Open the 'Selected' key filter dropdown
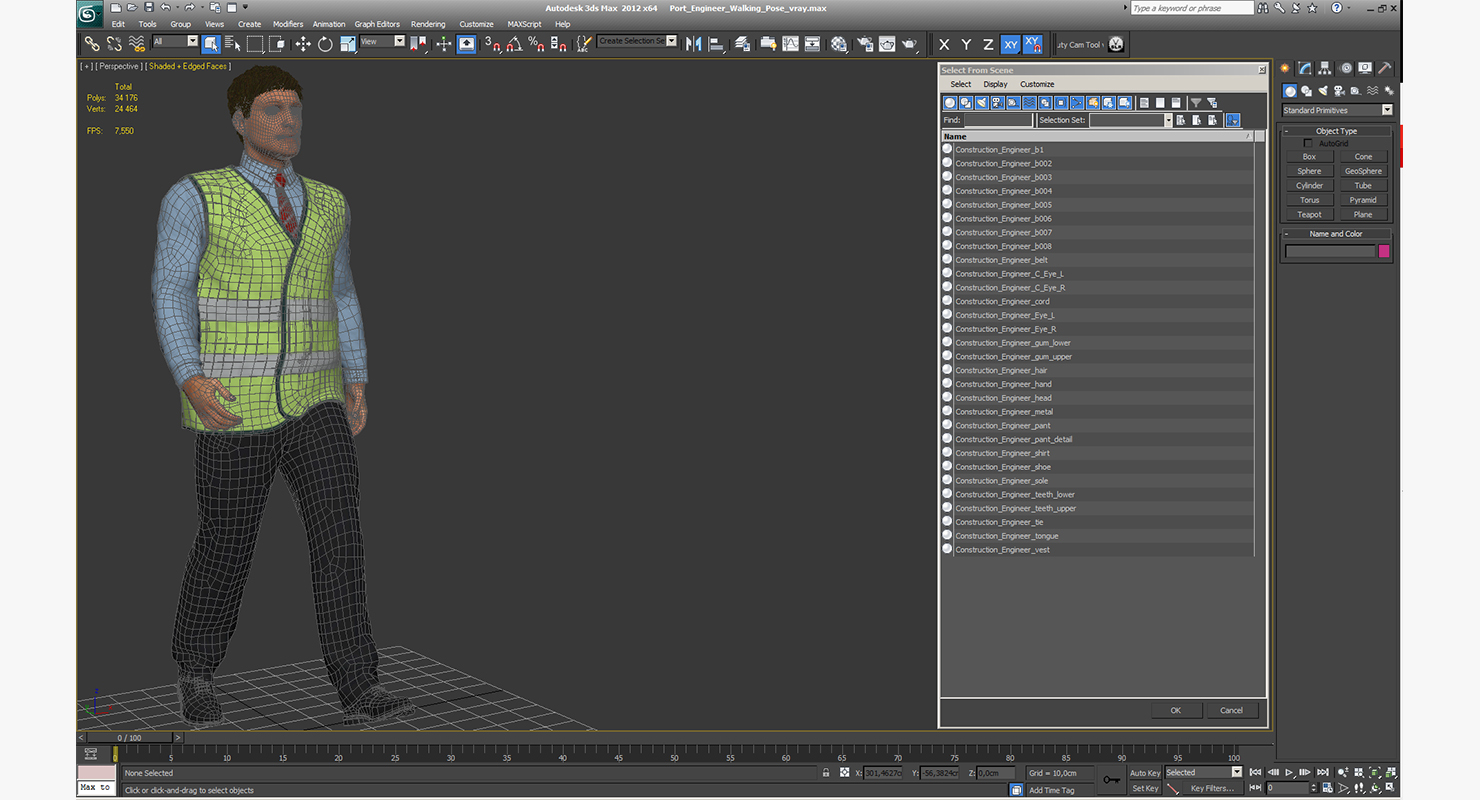Image resolution: width=1480 pixels, height=800 pixels. click(1203, 773)
